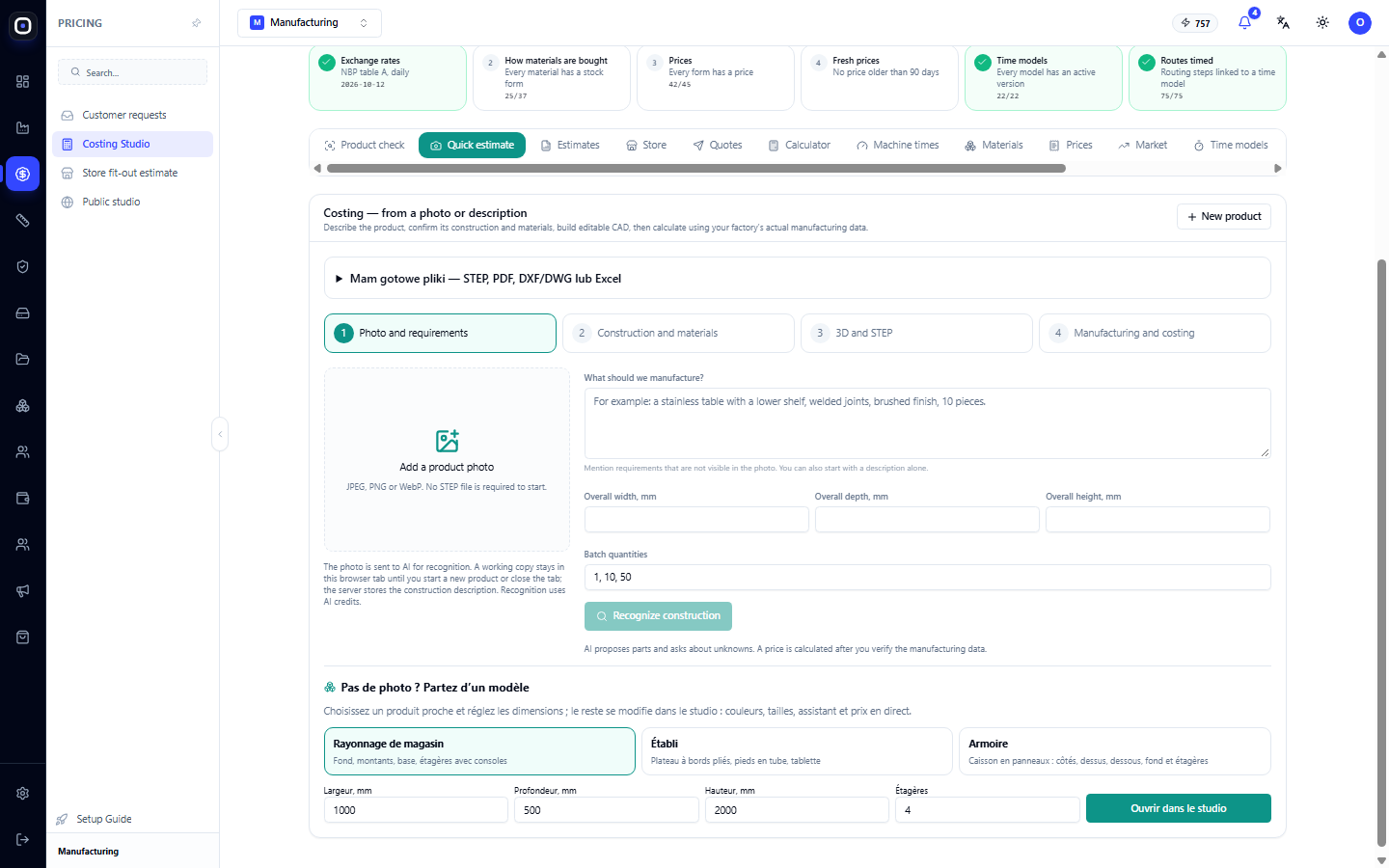1389x868 pixels.
Task: Click the 'Ouvrir dans le studio' button
Action: coord(1178,808)
